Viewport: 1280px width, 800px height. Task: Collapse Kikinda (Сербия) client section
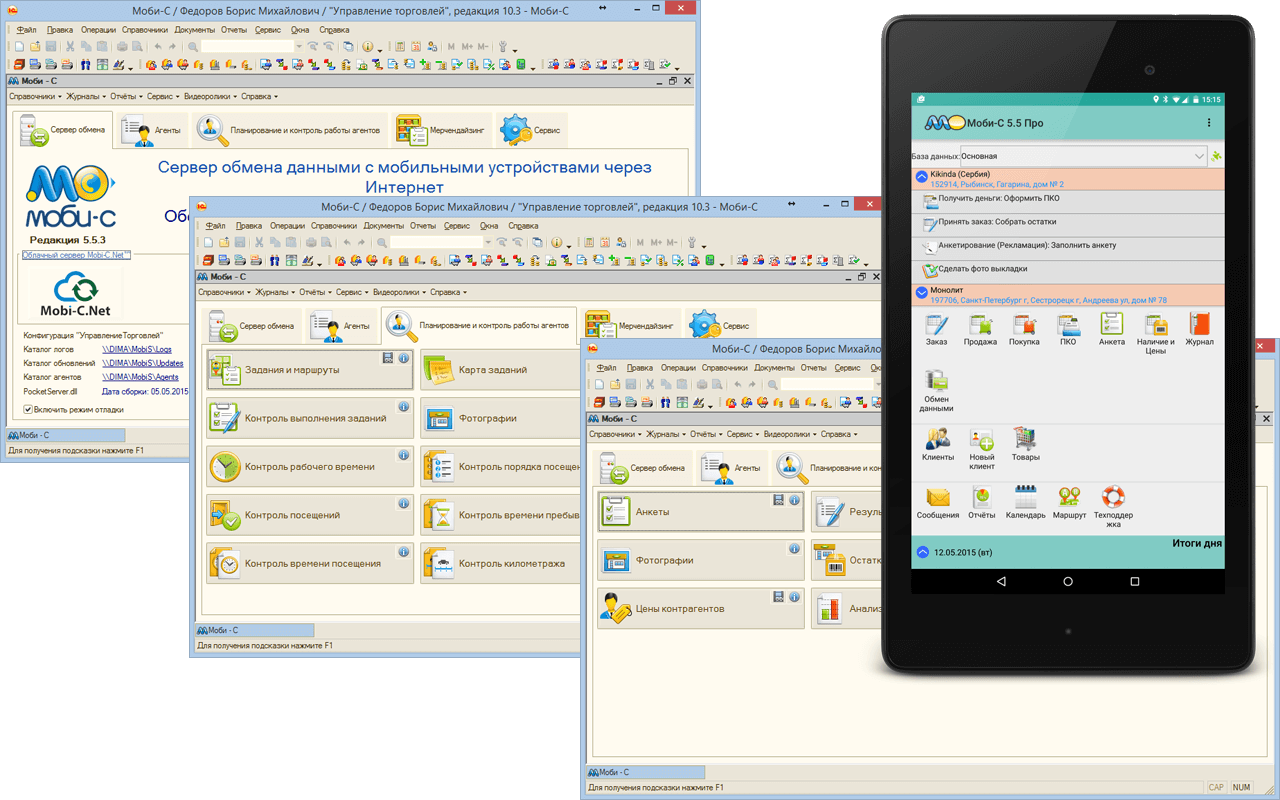[922, 178]
